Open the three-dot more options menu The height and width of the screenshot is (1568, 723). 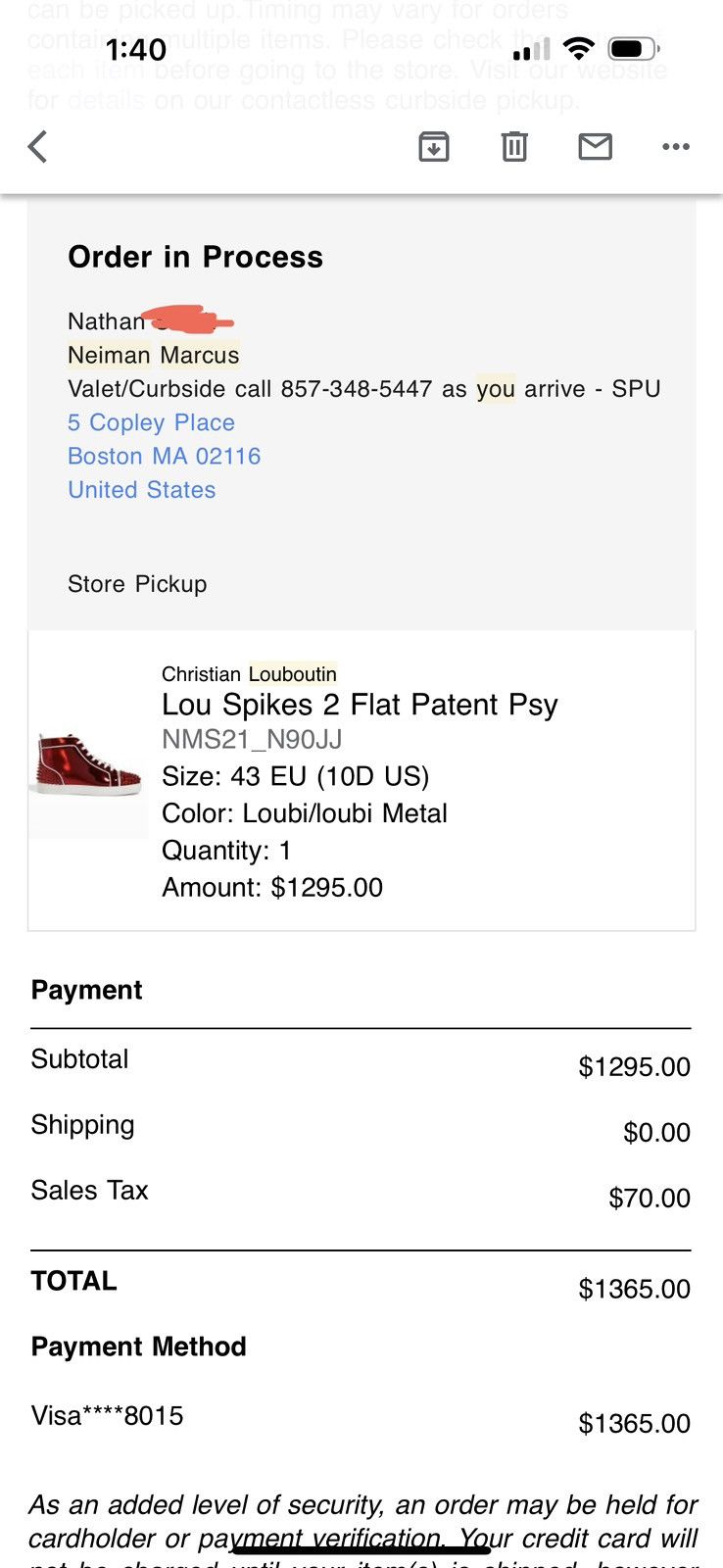(676, 147)
